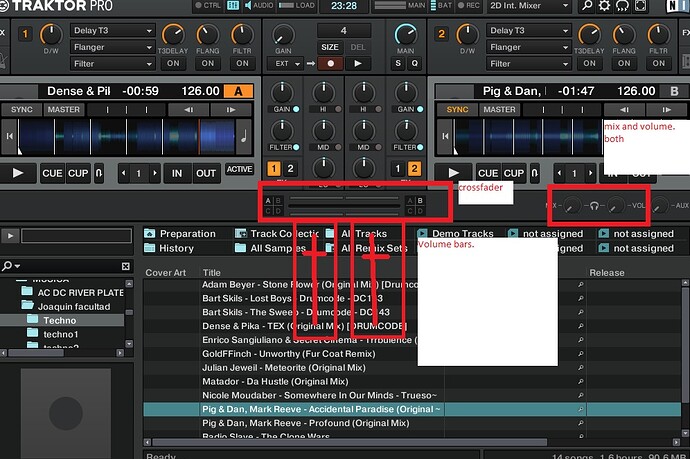This screenshot has height=459, width=690.
Task: Toggle the Deck A ACTIVE loop button
Action: (x=239, y=169)
